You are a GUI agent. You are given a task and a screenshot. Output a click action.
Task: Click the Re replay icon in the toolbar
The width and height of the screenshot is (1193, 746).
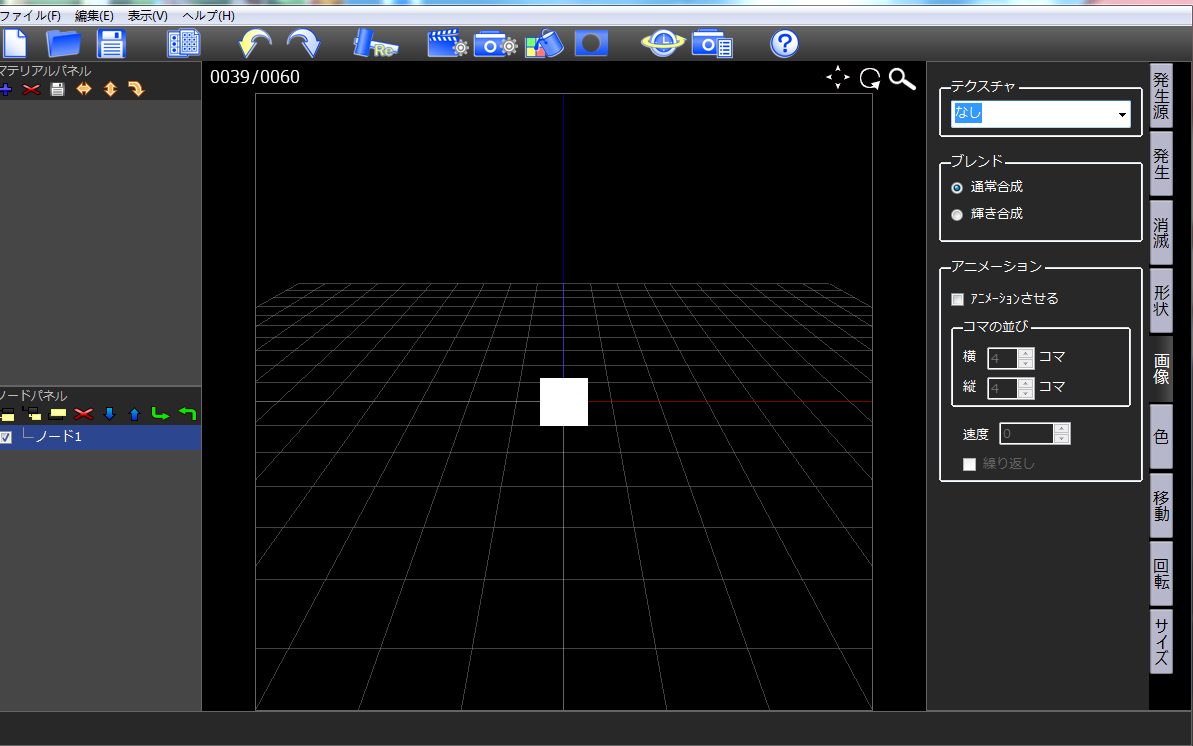[x=374, y=43]
